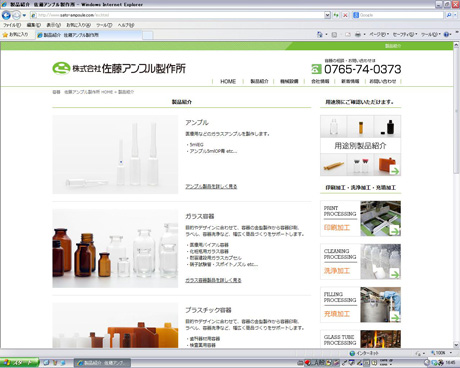Screen dimensions: 460x368
Task: Click HOME in the site navigation
Action: click(x=228, y=81)
